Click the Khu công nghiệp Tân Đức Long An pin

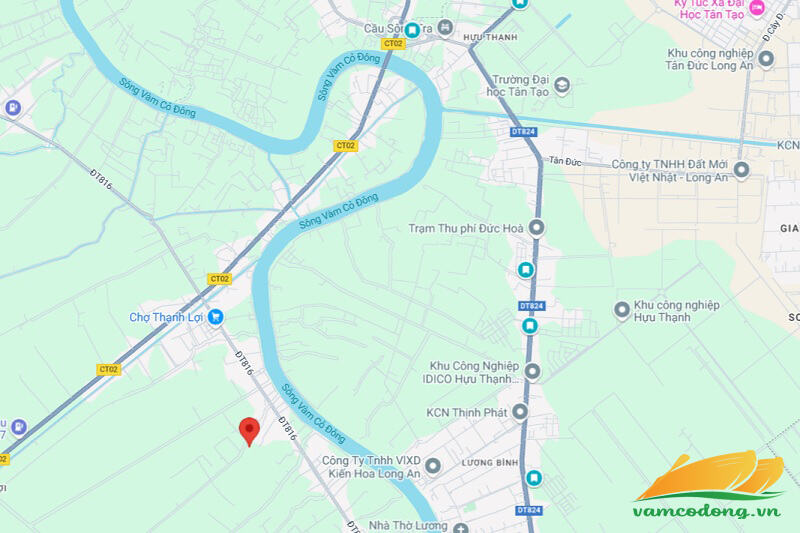[x=766, y=59]
